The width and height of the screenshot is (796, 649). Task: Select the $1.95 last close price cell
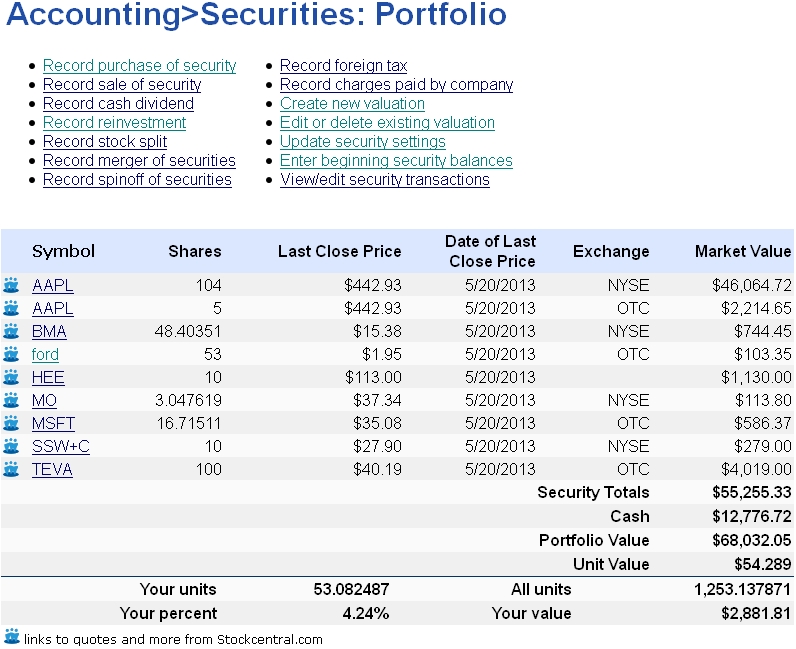tap(382, 354)
